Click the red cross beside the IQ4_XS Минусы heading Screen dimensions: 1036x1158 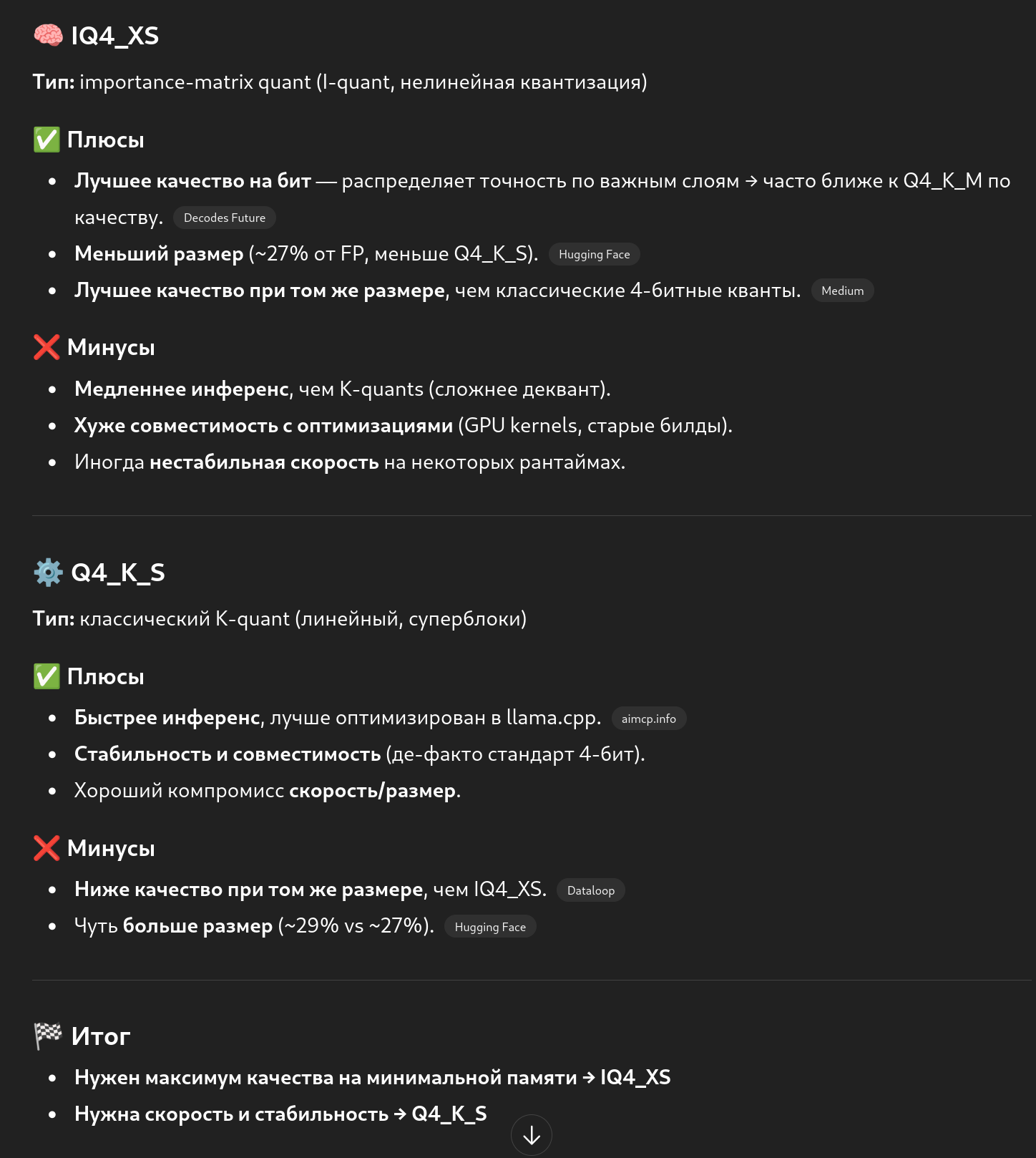pyautogui.click(x=47, y=347)
